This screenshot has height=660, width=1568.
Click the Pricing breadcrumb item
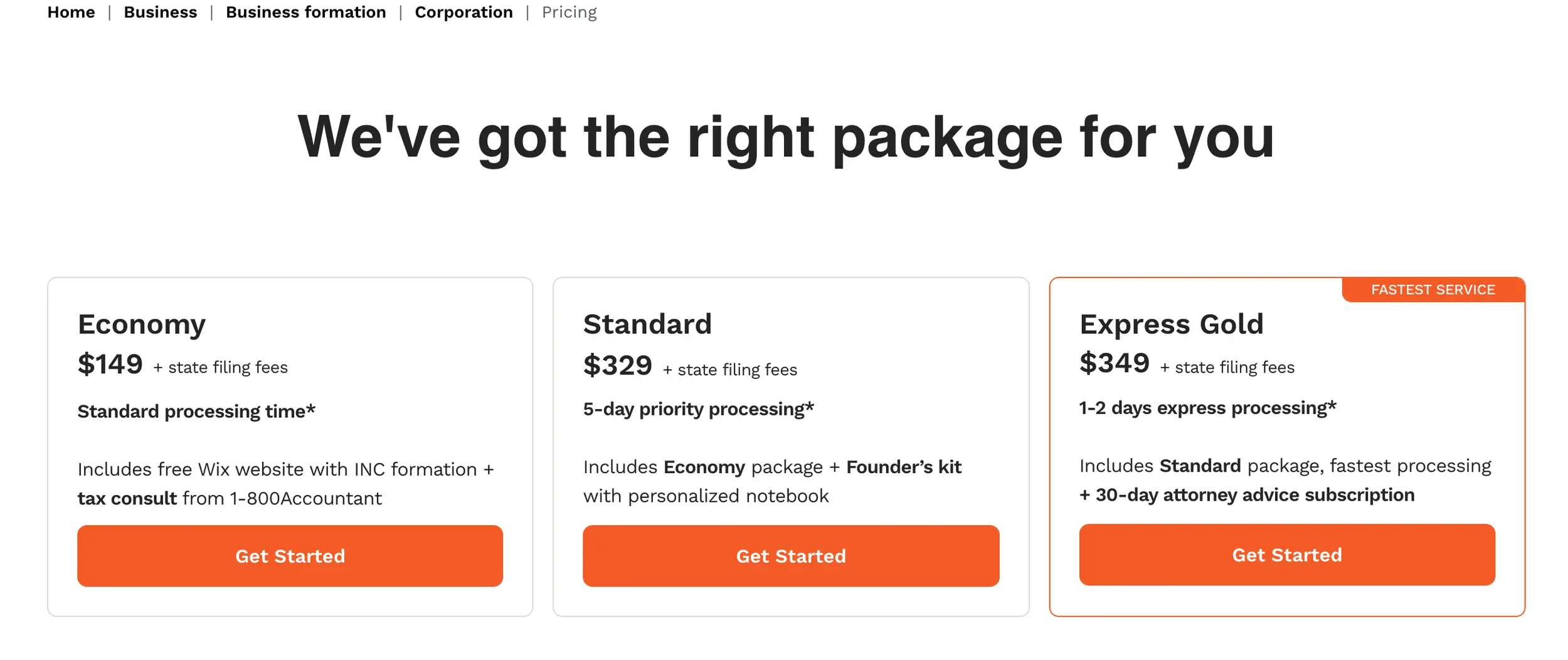point(569,13)
